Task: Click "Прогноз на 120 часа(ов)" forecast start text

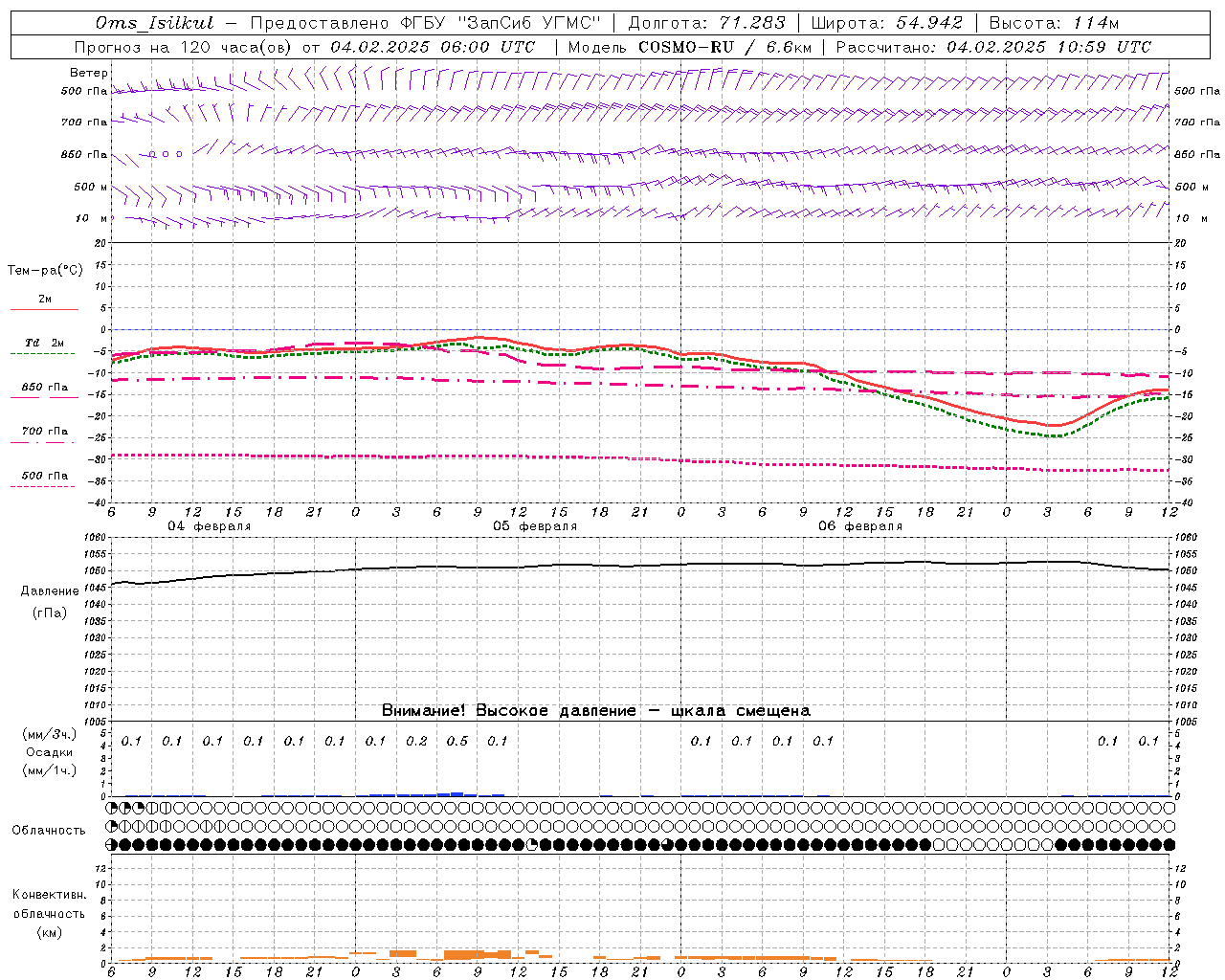Action: pyautogui.click(x=185, y=47)
